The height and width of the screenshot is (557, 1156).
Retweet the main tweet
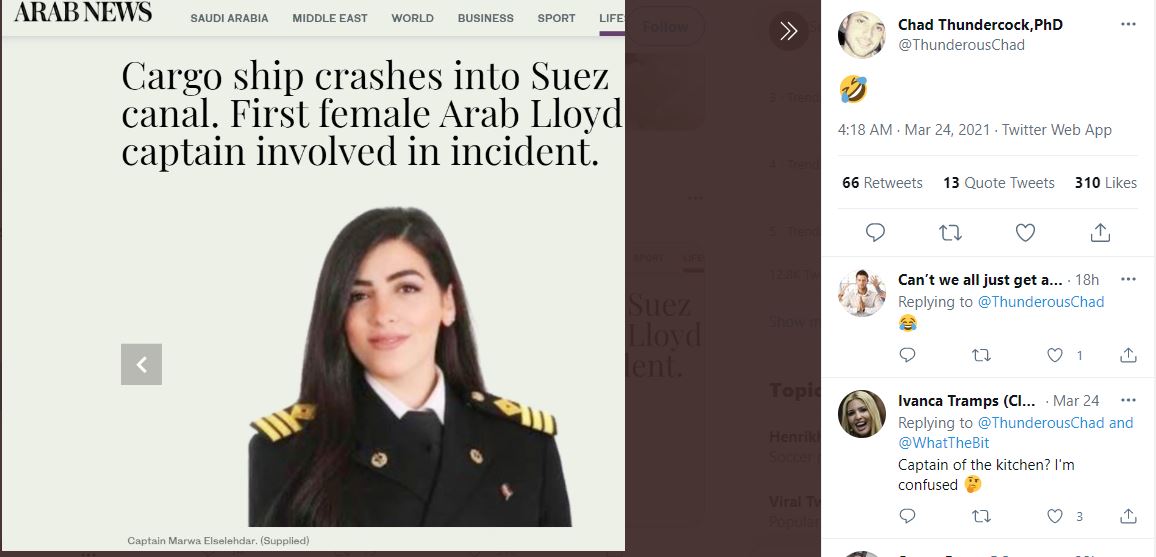click(950, 233)
